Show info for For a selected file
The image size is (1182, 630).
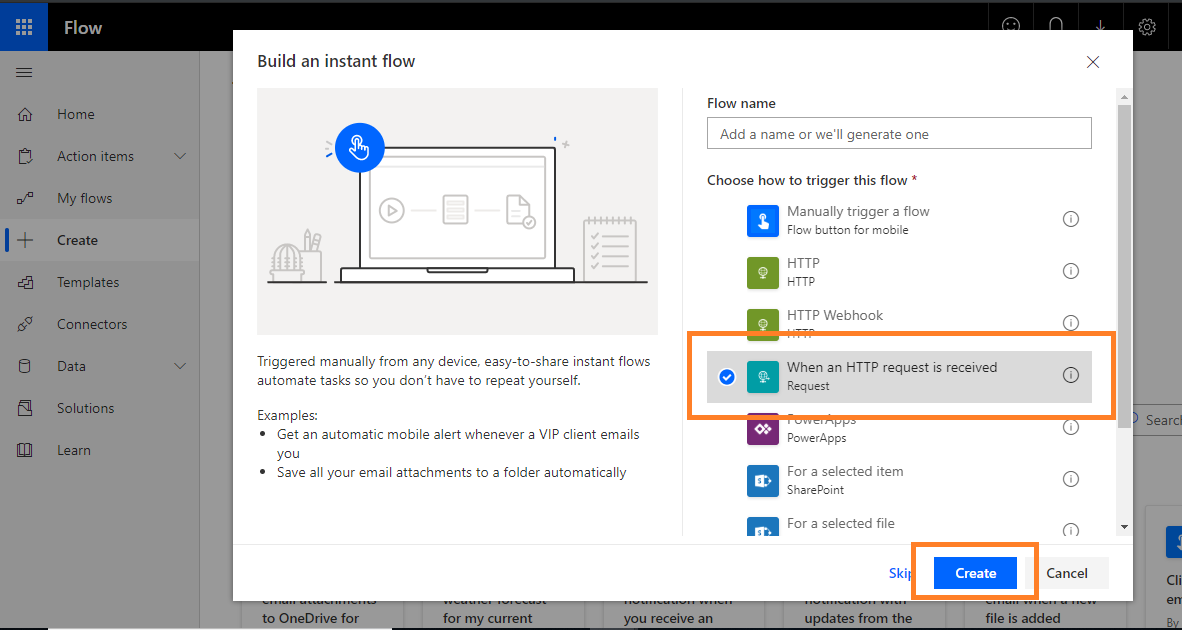1070,530
